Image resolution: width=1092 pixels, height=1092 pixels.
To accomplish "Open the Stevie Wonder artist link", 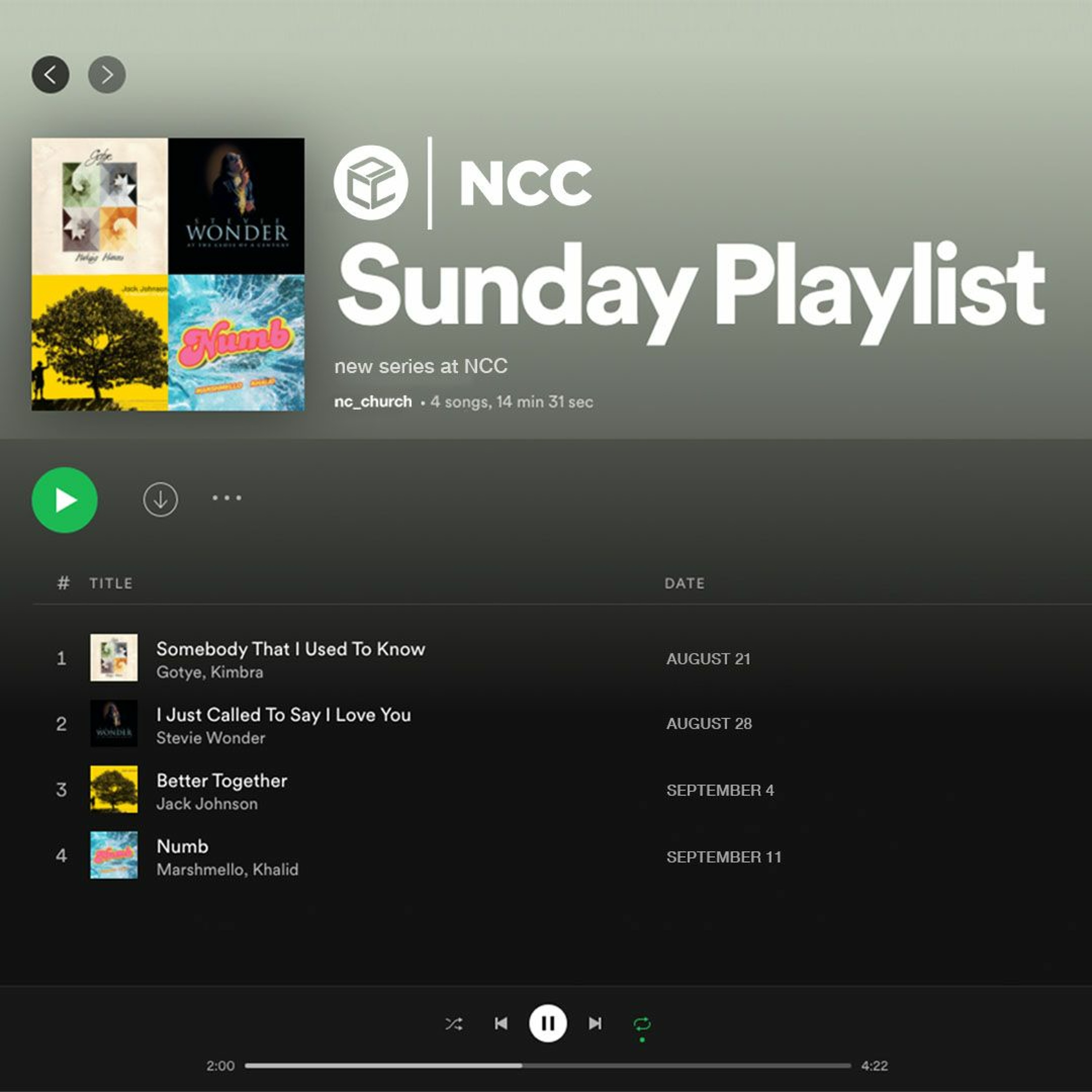I will coord(210,737).
